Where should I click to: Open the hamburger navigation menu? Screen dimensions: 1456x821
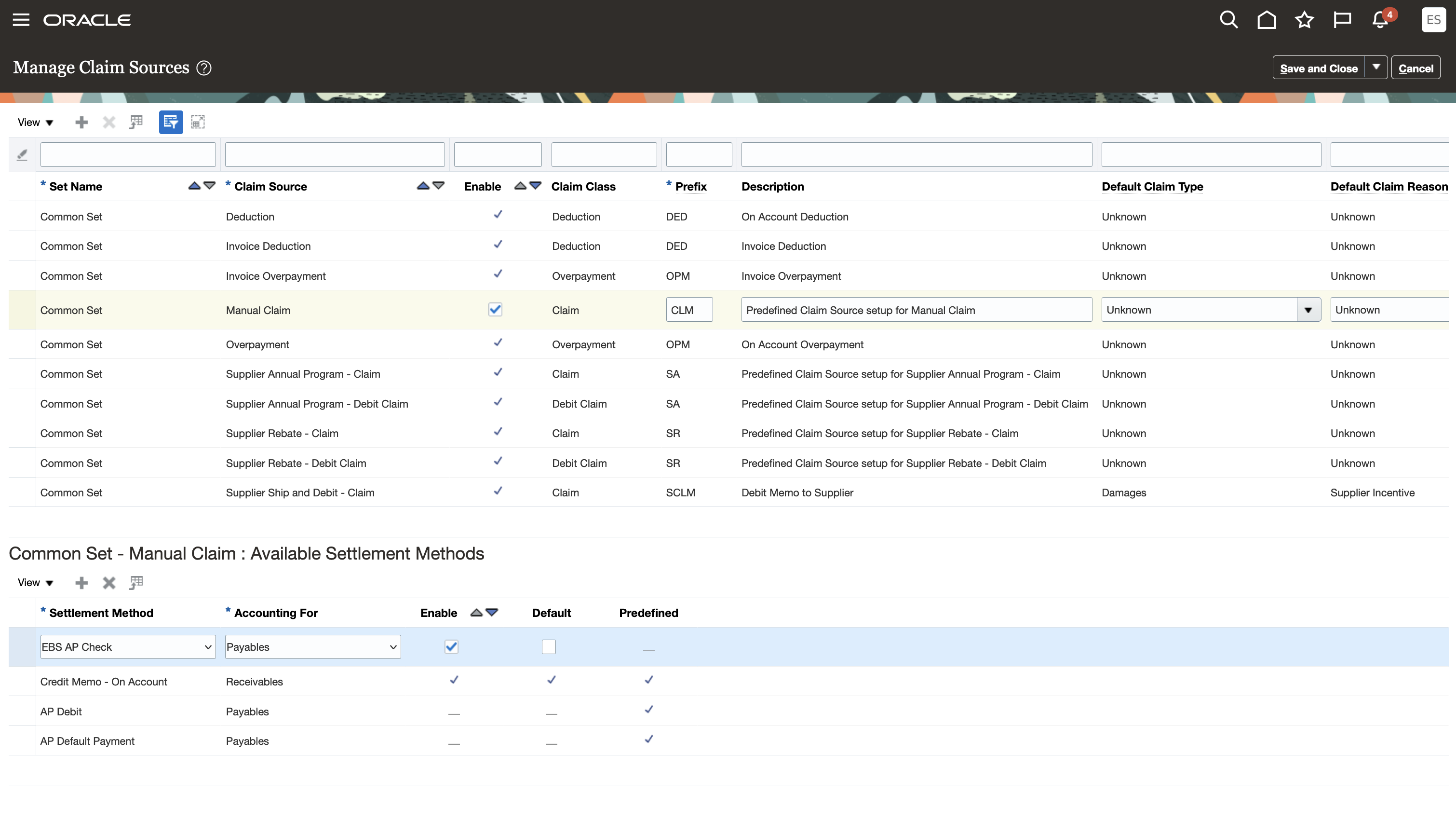pos(21,19)
